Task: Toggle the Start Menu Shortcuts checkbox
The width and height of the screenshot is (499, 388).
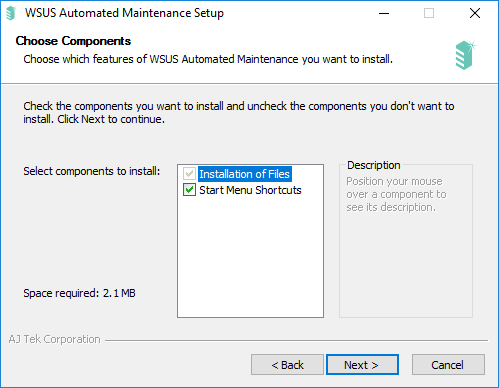Action: click(189, 190)
